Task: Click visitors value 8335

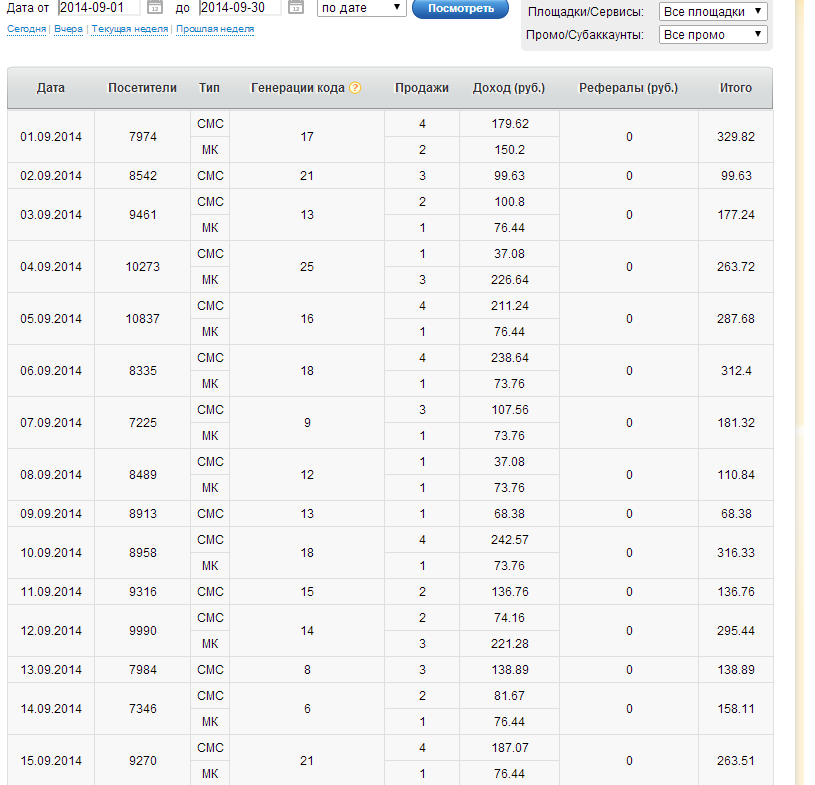Action: [x=143, y=371]
